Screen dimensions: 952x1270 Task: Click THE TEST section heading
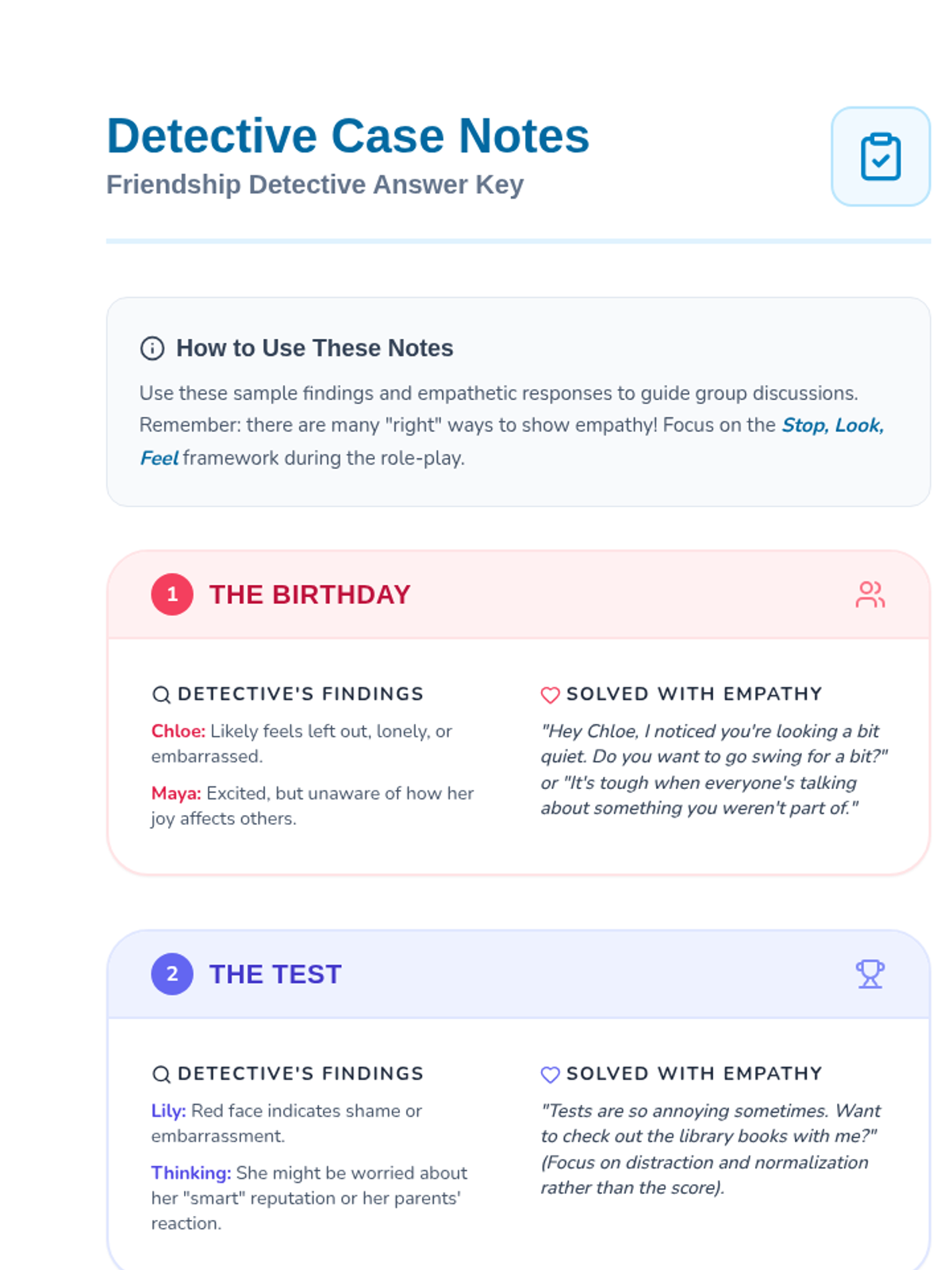point(275,974)
